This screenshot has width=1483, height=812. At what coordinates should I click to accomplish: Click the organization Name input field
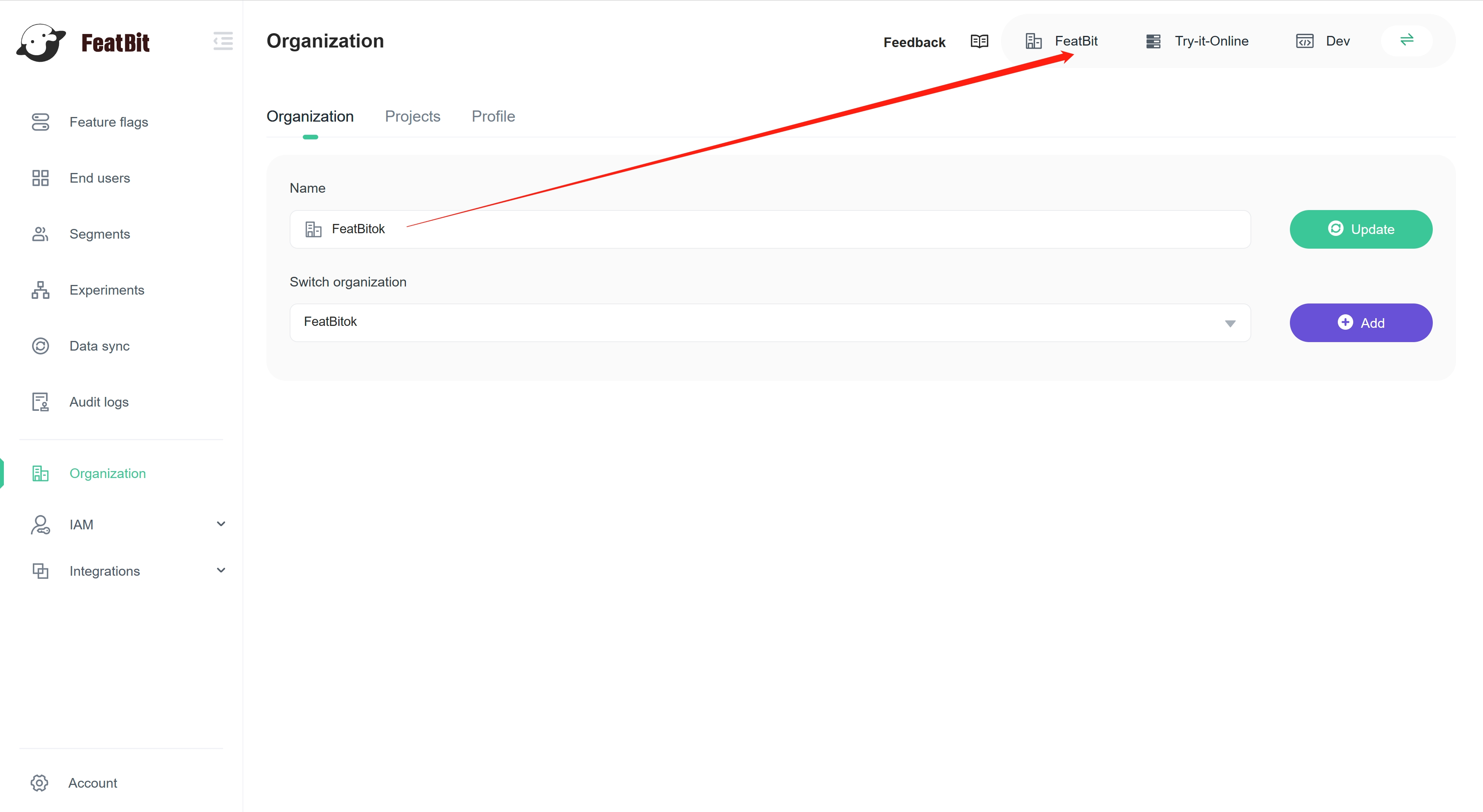click(691, 229)
